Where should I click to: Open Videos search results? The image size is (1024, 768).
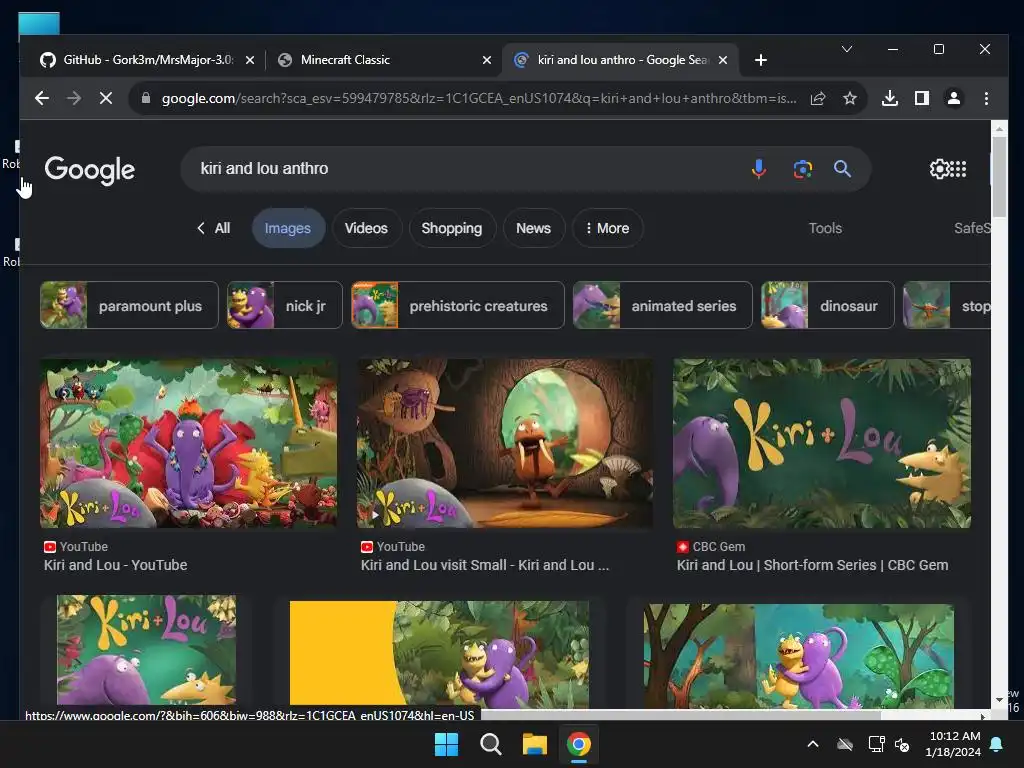[x=366, y=228]
